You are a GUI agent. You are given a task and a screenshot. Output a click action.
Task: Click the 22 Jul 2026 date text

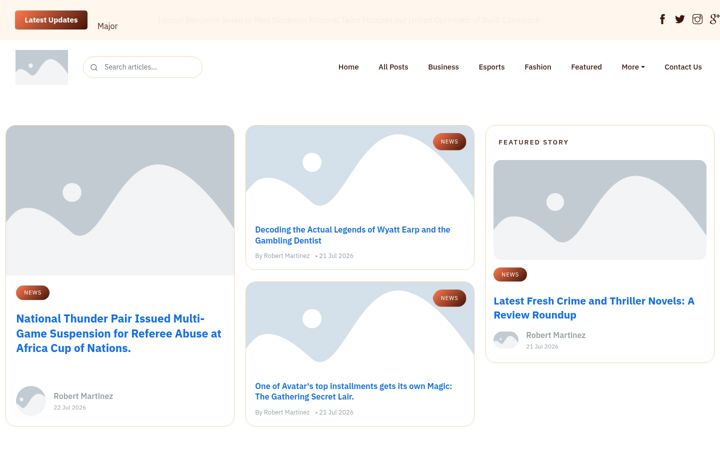(x=70, y=408)
